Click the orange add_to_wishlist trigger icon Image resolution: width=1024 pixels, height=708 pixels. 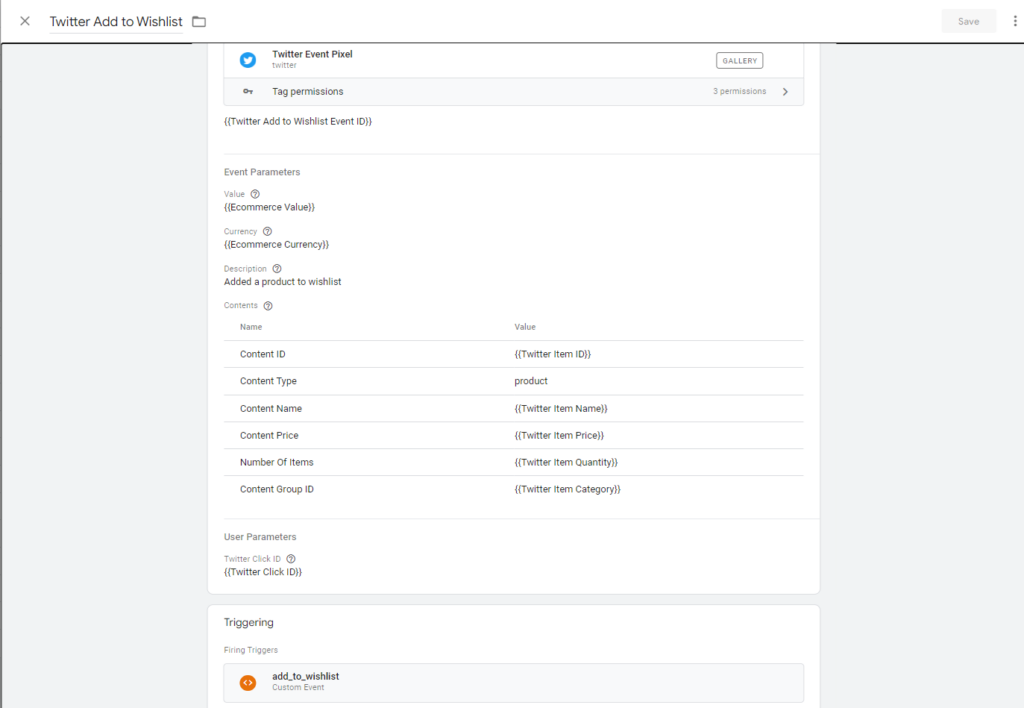[x=248, y=683]
